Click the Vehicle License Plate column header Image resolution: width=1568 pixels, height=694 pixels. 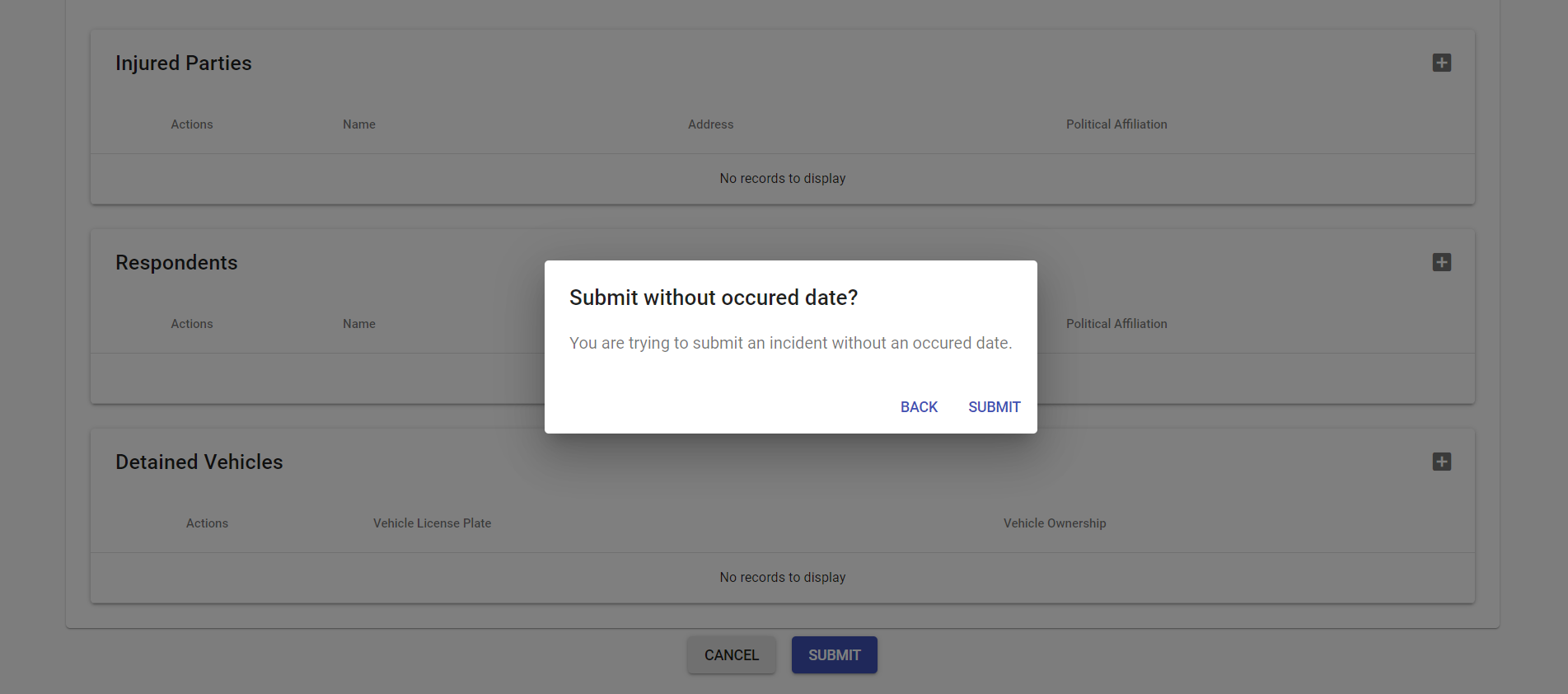[x=432, y=523]
